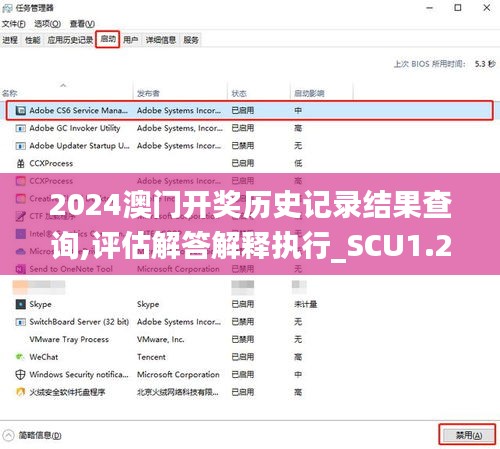Sort by the 名称 column header
The image size is (500, 449).
pos(9,93)
